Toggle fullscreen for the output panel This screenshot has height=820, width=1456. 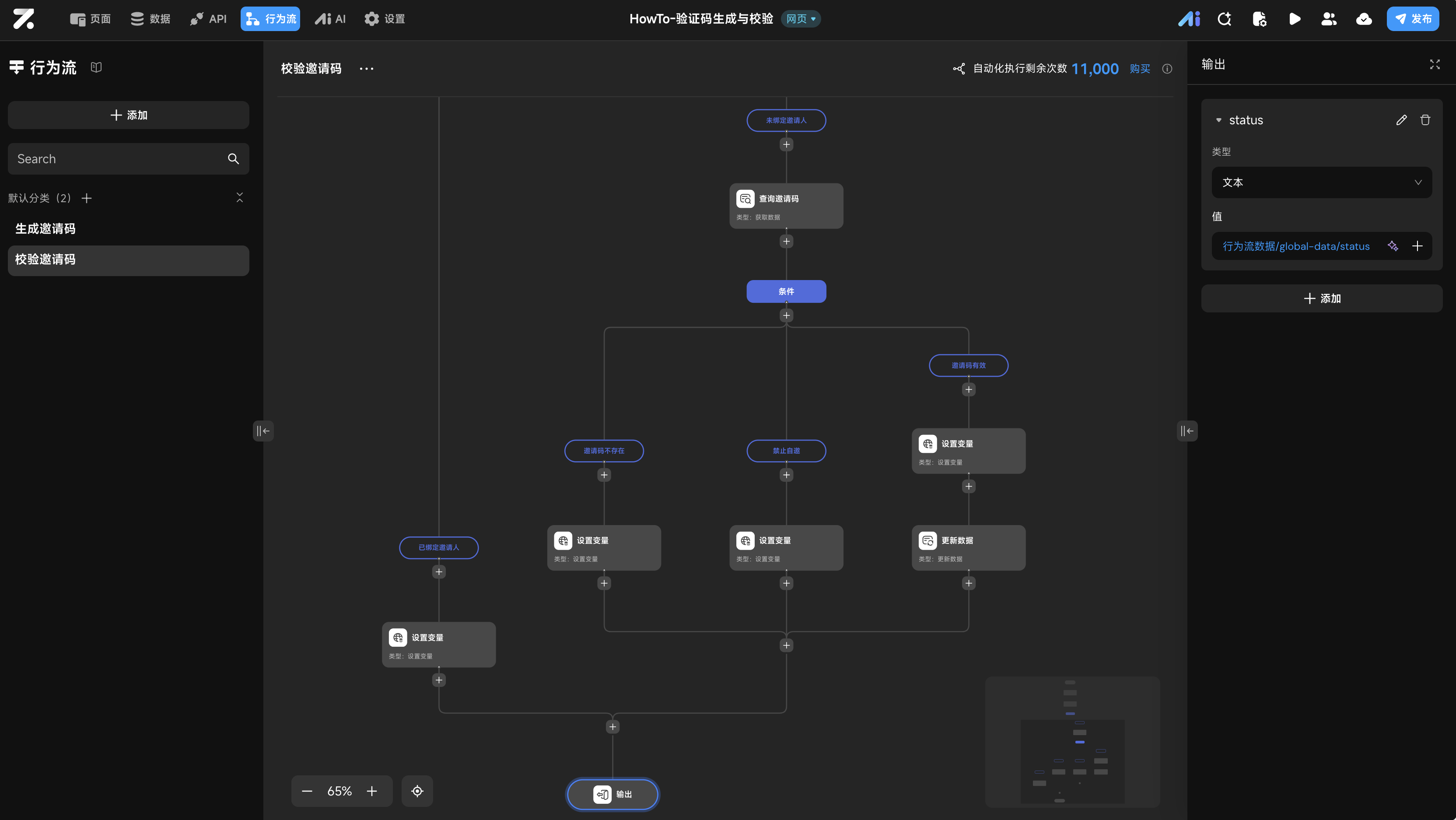[1435, 64]
